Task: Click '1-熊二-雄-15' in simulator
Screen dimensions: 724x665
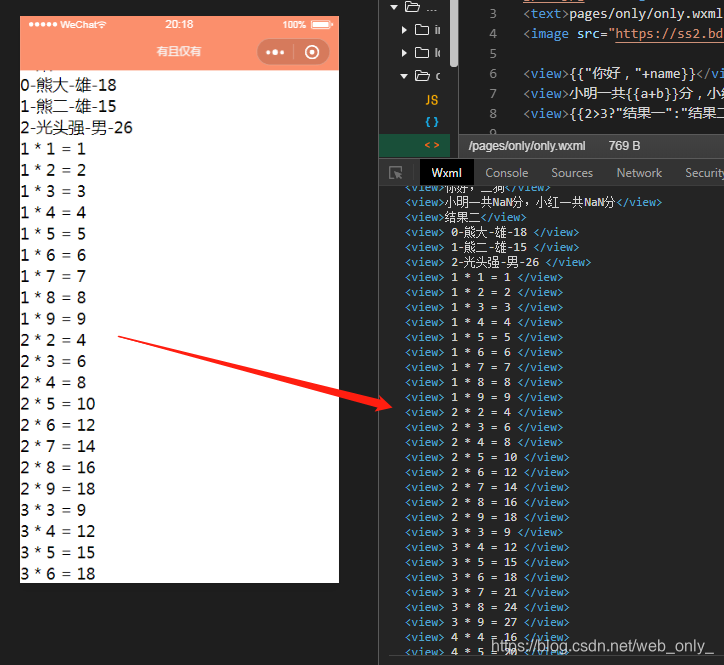Action: pos(68,106)
